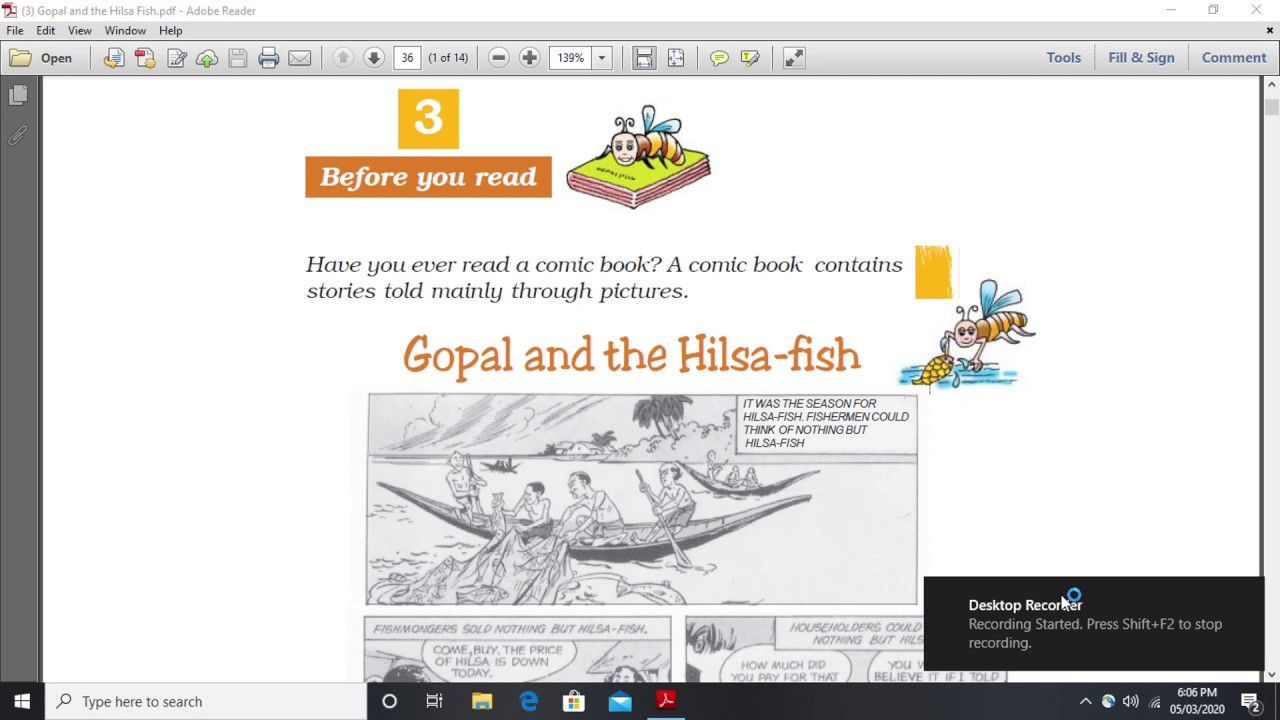This screenshot has height=720, width=1280.
Task: Click the save-to-online-account page icon
Action: click(x=114, y=58)
